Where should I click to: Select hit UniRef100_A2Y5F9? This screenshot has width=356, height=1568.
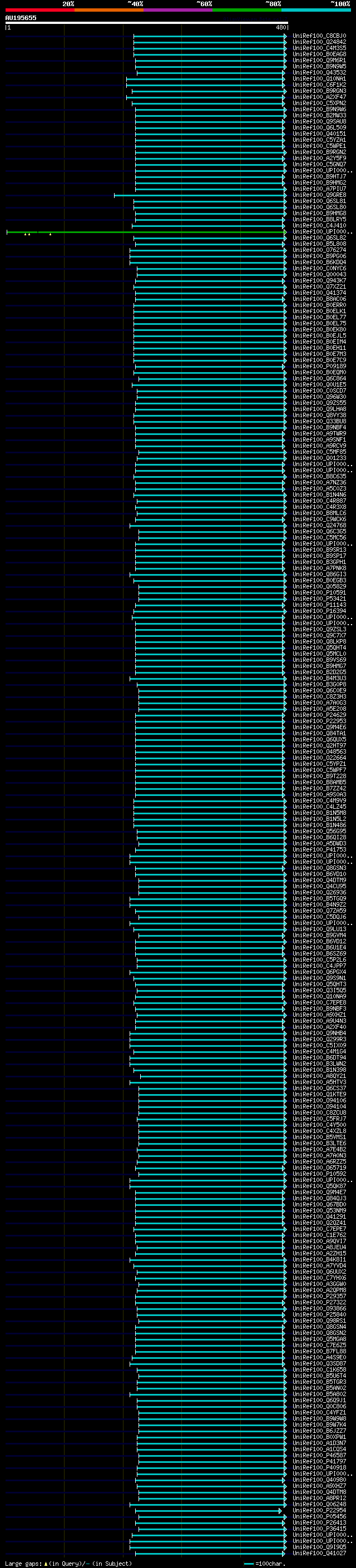tap(319, 159)
